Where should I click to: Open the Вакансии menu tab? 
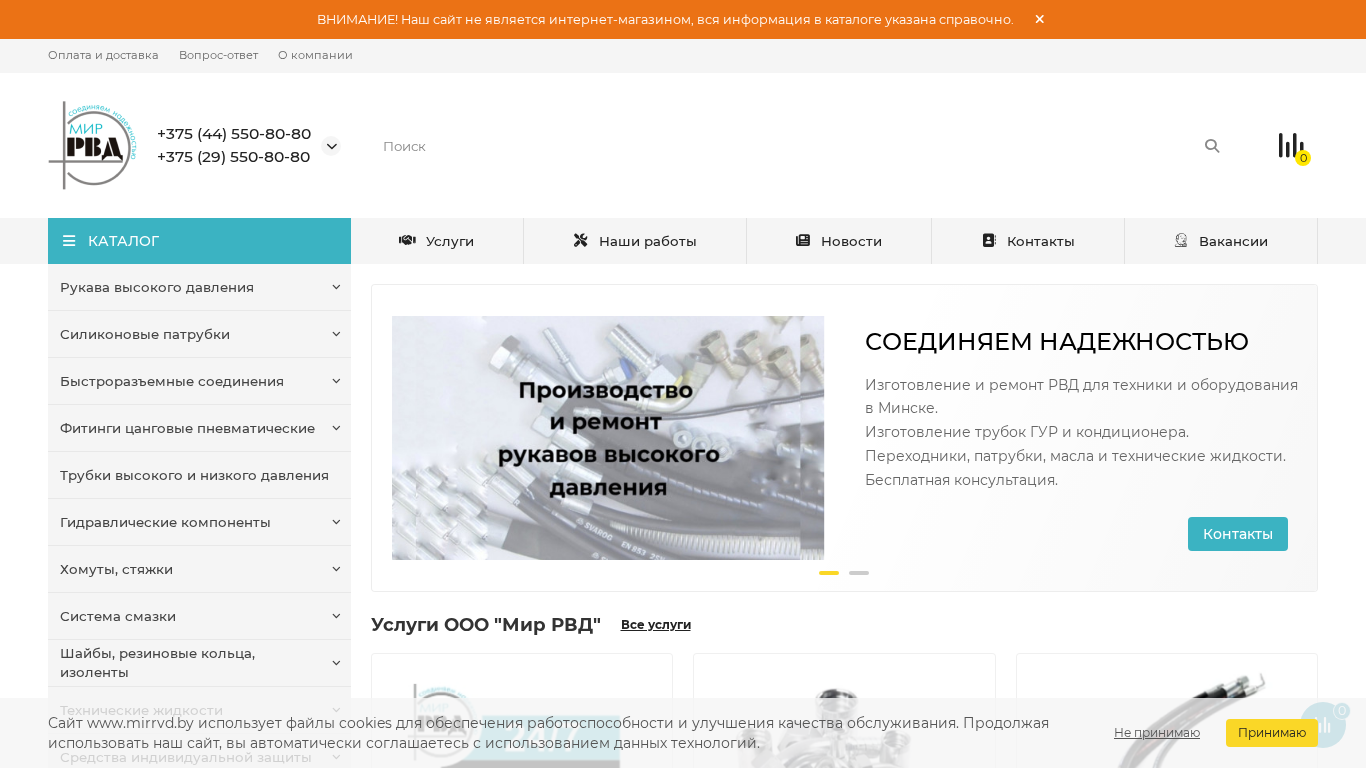point(1221,241)
